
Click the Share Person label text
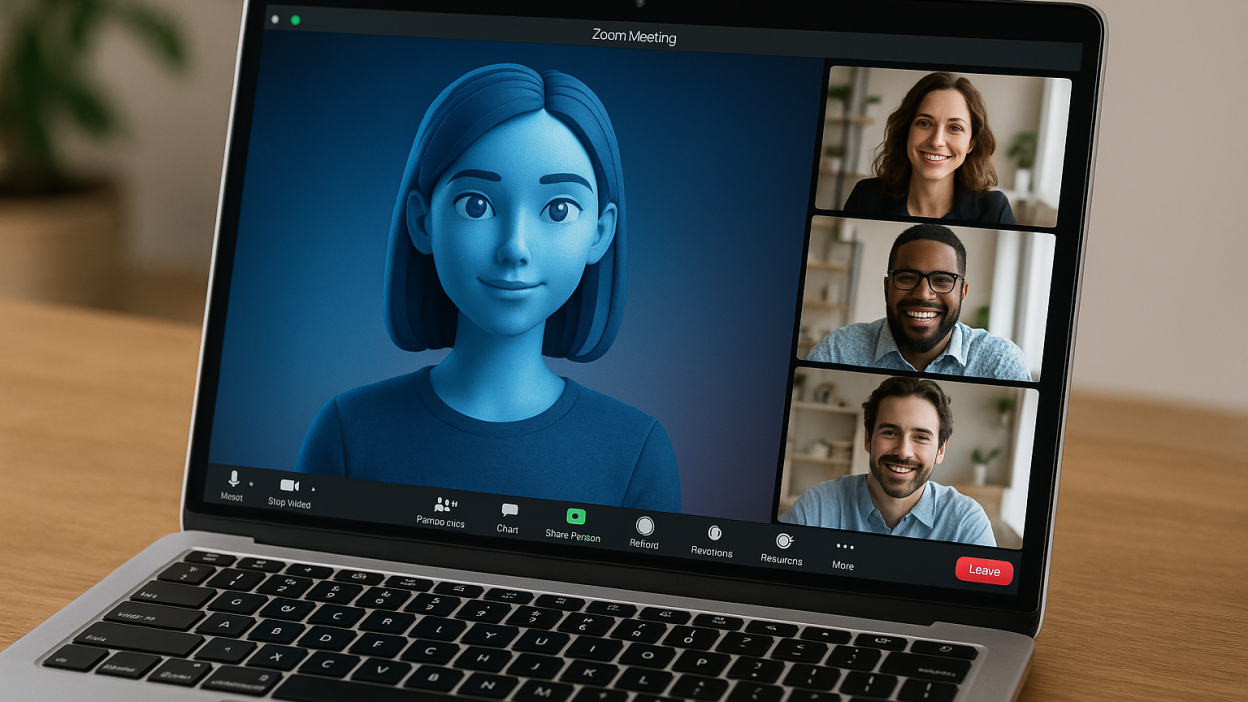click(573, 536)
